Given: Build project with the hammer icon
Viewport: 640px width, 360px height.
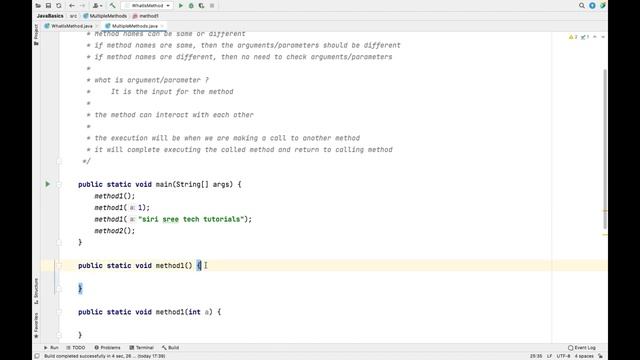Looking at the screenshot, I should pos(112,5).
